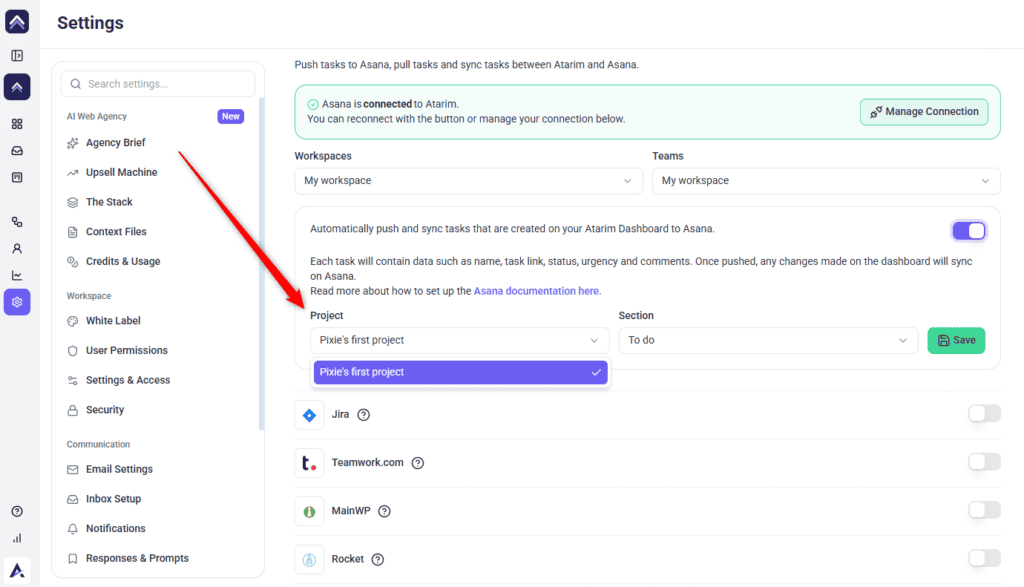This screenshot has width=1024, height=587.
Task: Open Credits & Usage settings
Action: click(123, 262)
